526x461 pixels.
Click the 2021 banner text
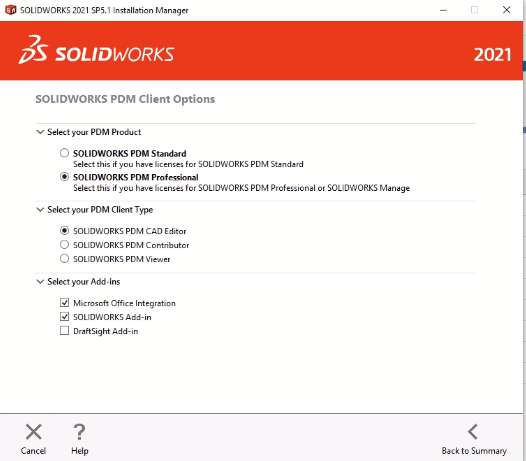coord(492,55)
